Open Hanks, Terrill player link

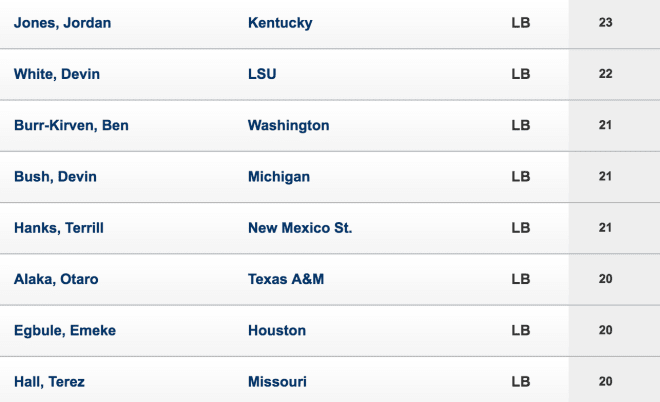(59, 228)
